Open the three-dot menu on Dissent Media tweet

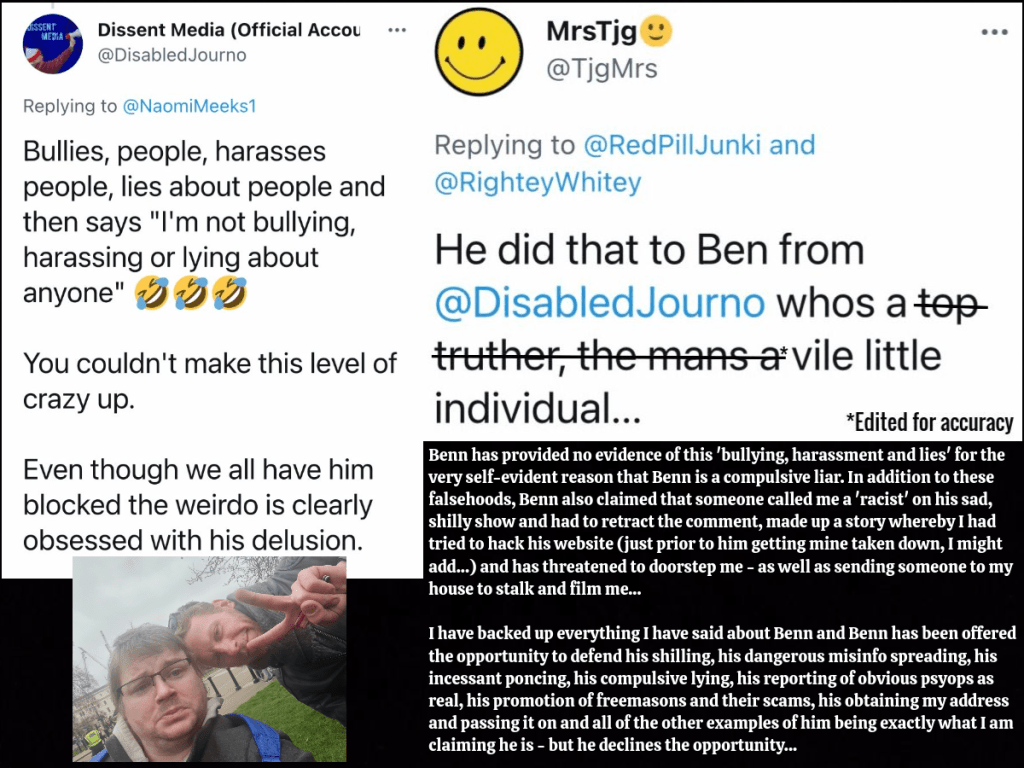[397, 30]
